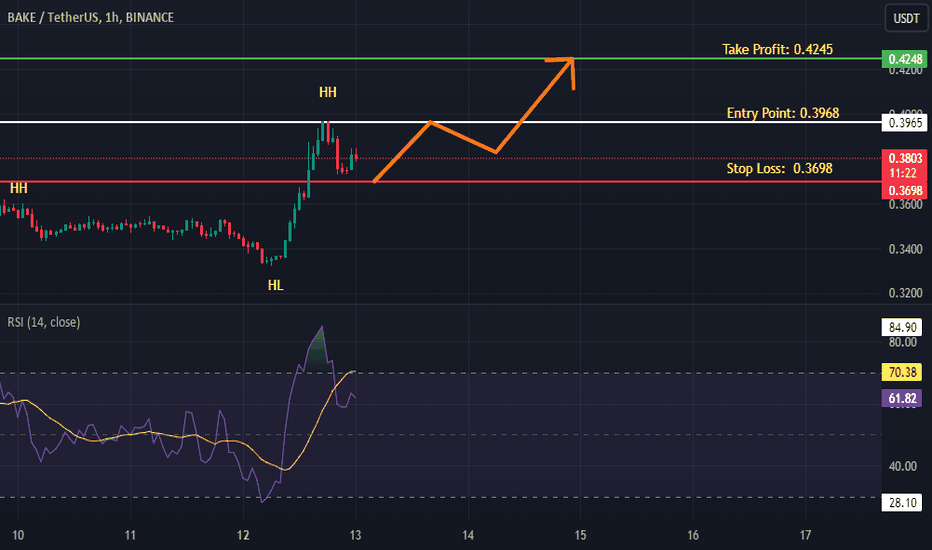
Task: Select the RSI (14, close) indicator label
Action: tap(43, 322)
